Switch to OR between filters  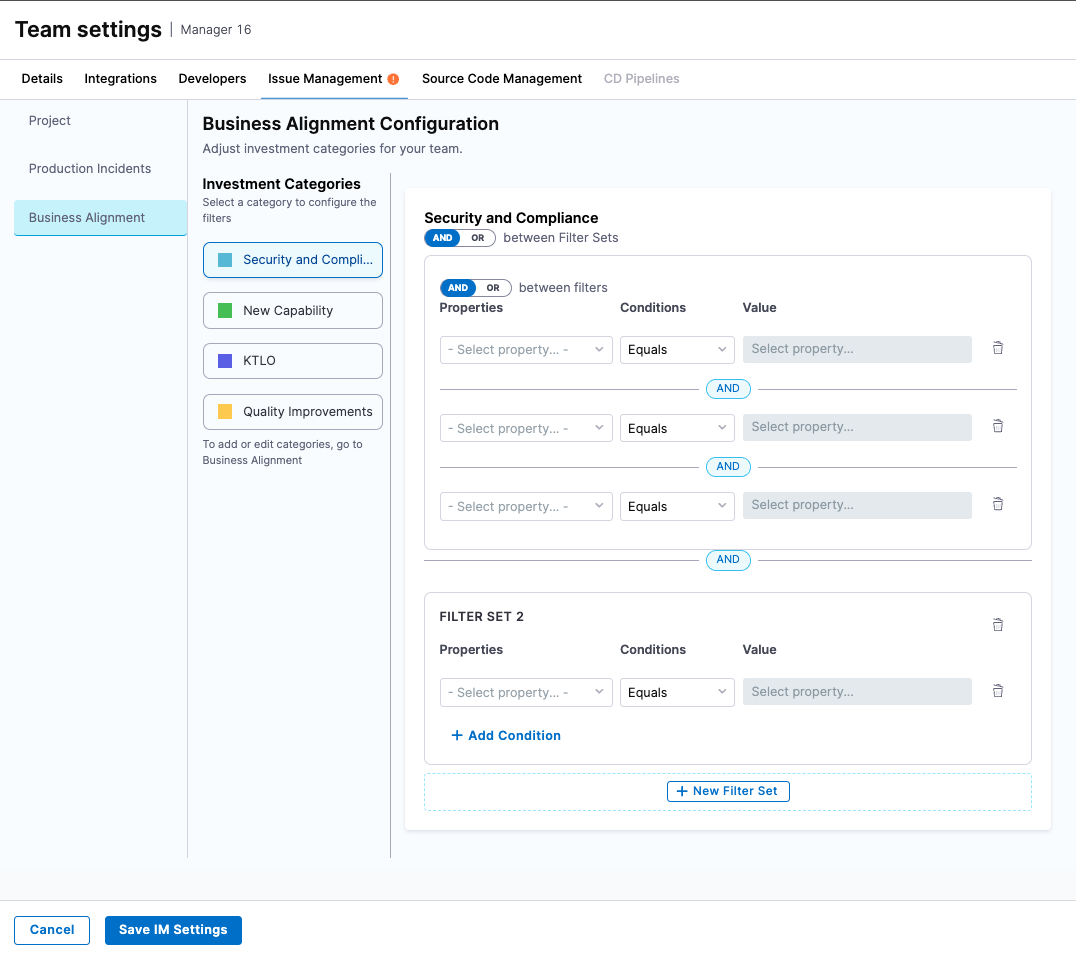point(493,288)
